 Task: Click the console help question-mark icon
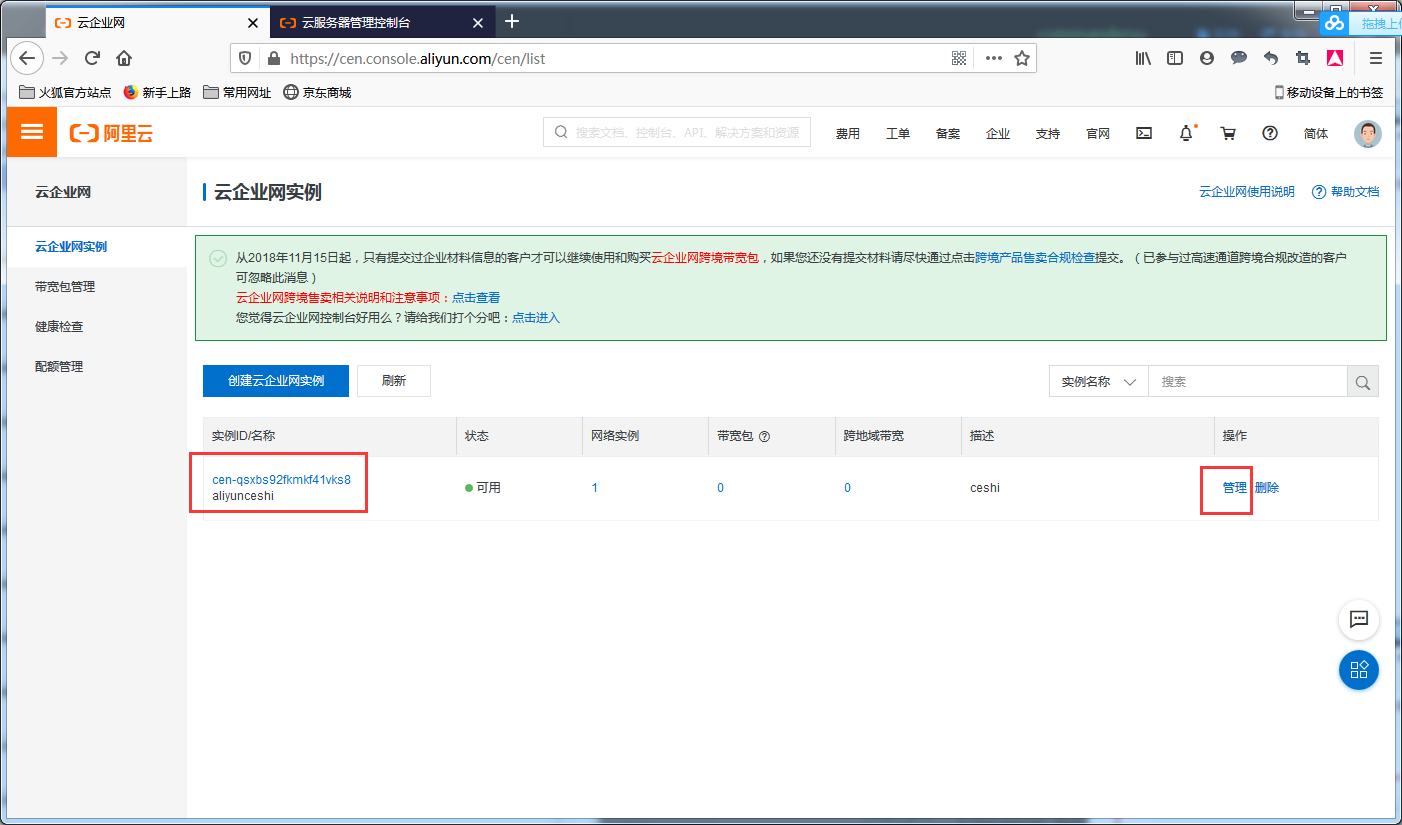click(1269, 132)
